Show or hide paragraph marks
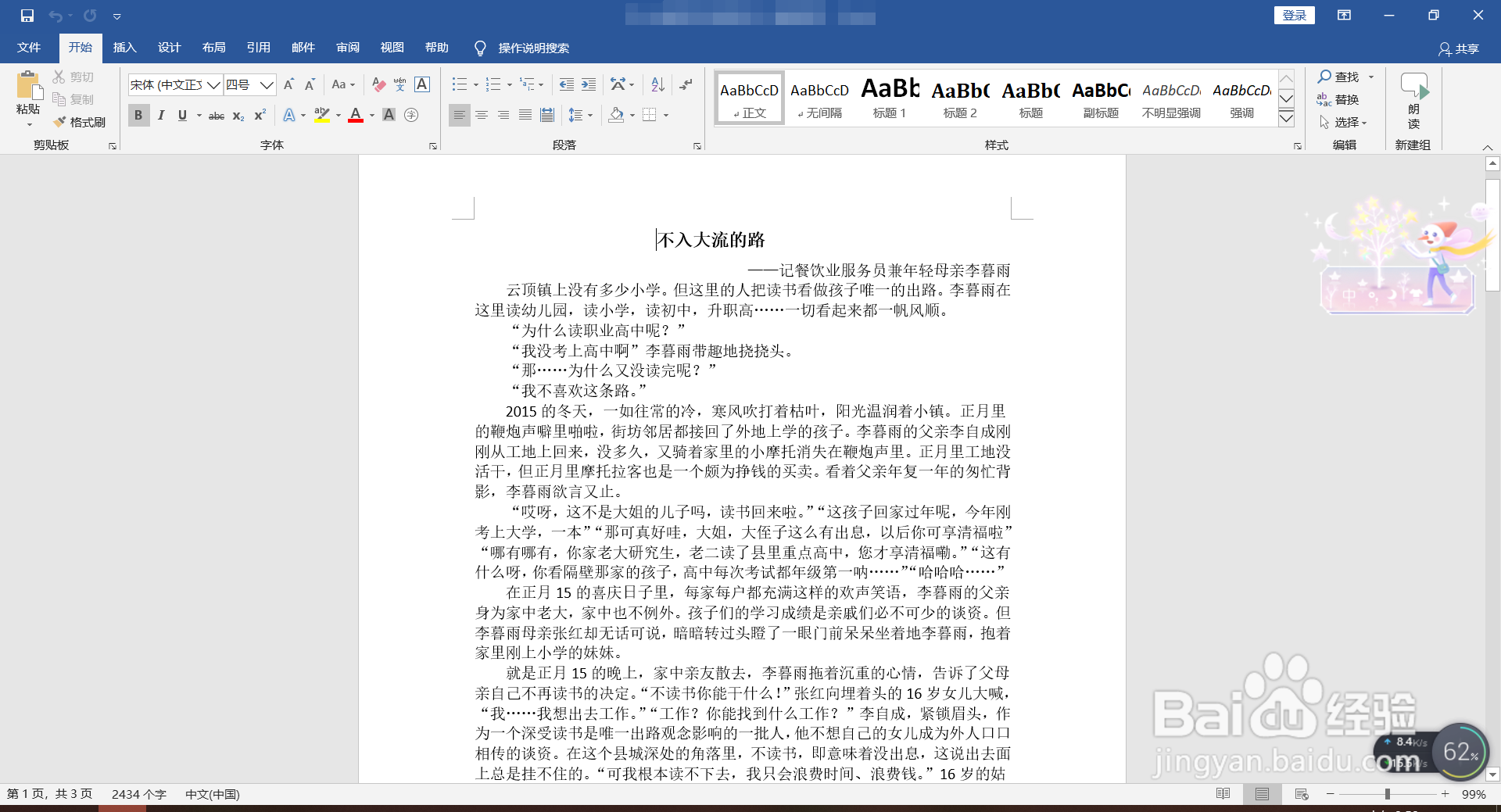The height and width of the screenshot is (812, 1501). [x=686, y=84]
